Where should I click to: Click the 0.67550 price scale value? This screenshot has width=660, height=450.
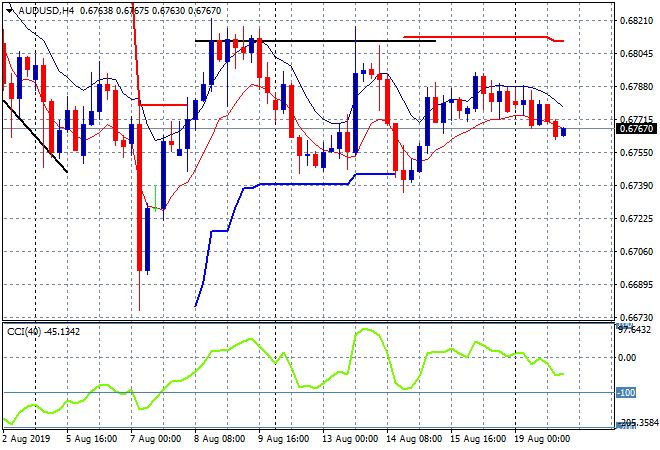(x=637, y=152)
